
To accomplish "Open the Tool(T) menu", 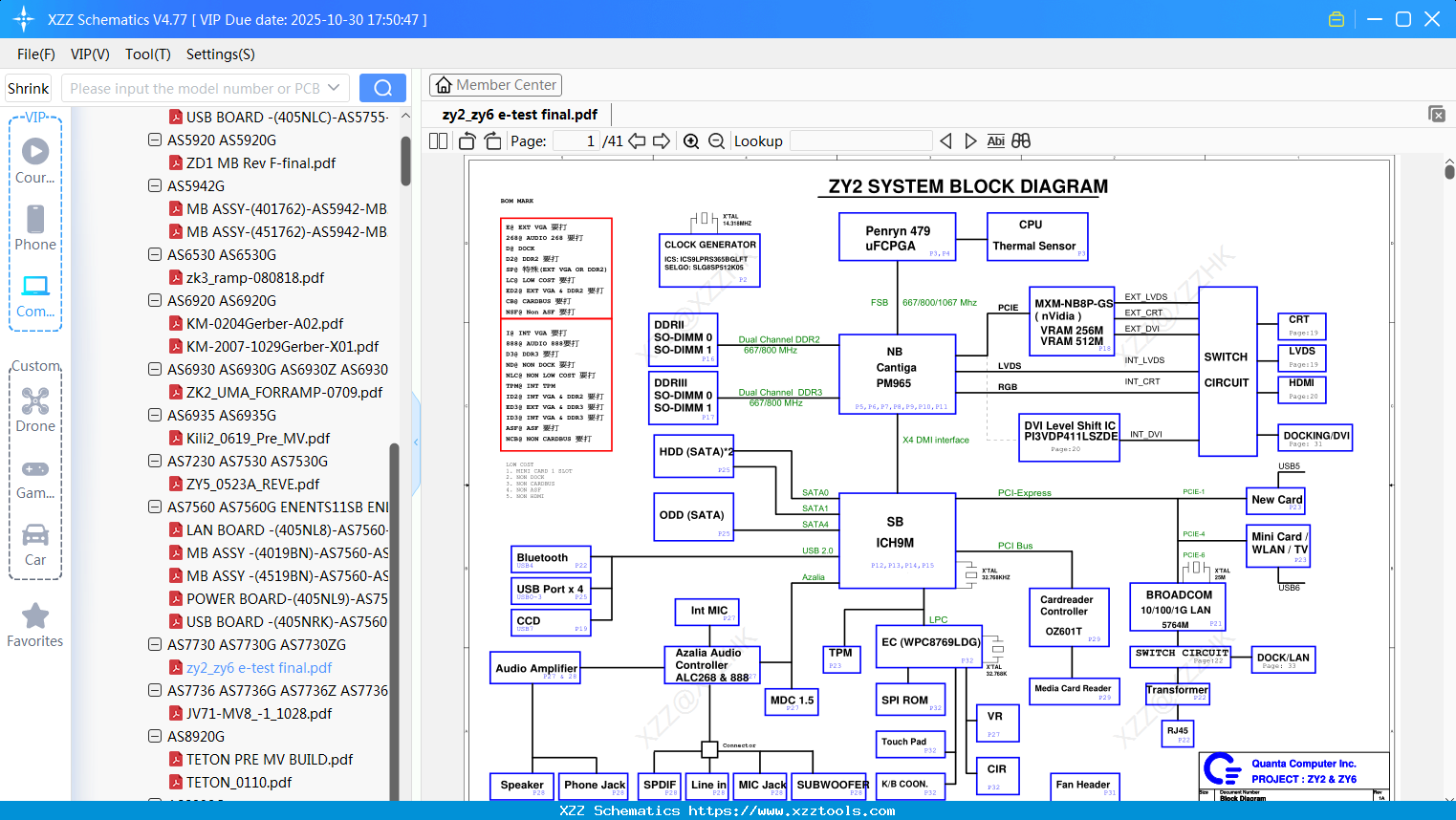I will pos(148,54).
